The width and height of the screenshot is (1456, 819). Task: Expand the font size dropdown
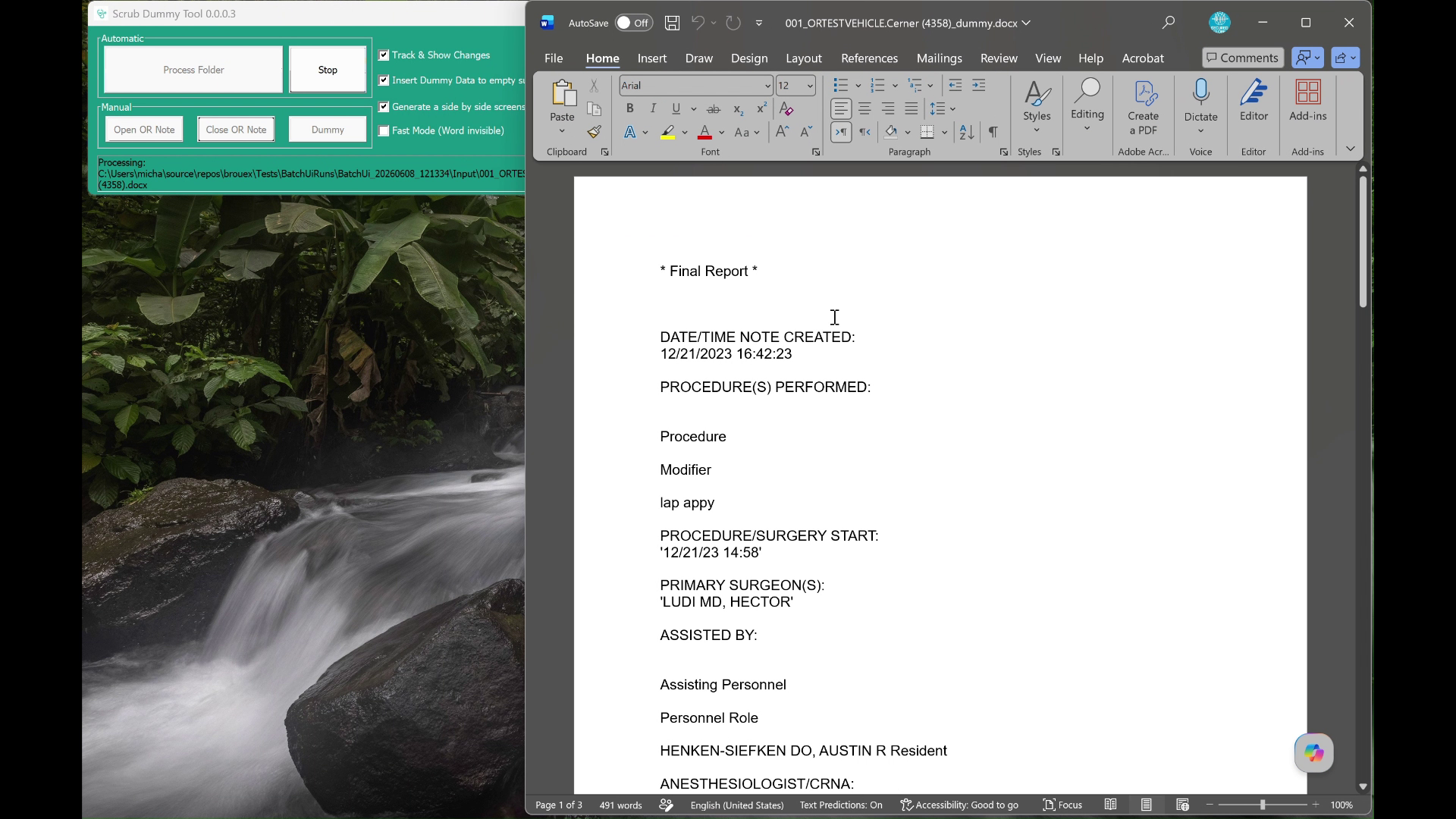pos(809,86)
